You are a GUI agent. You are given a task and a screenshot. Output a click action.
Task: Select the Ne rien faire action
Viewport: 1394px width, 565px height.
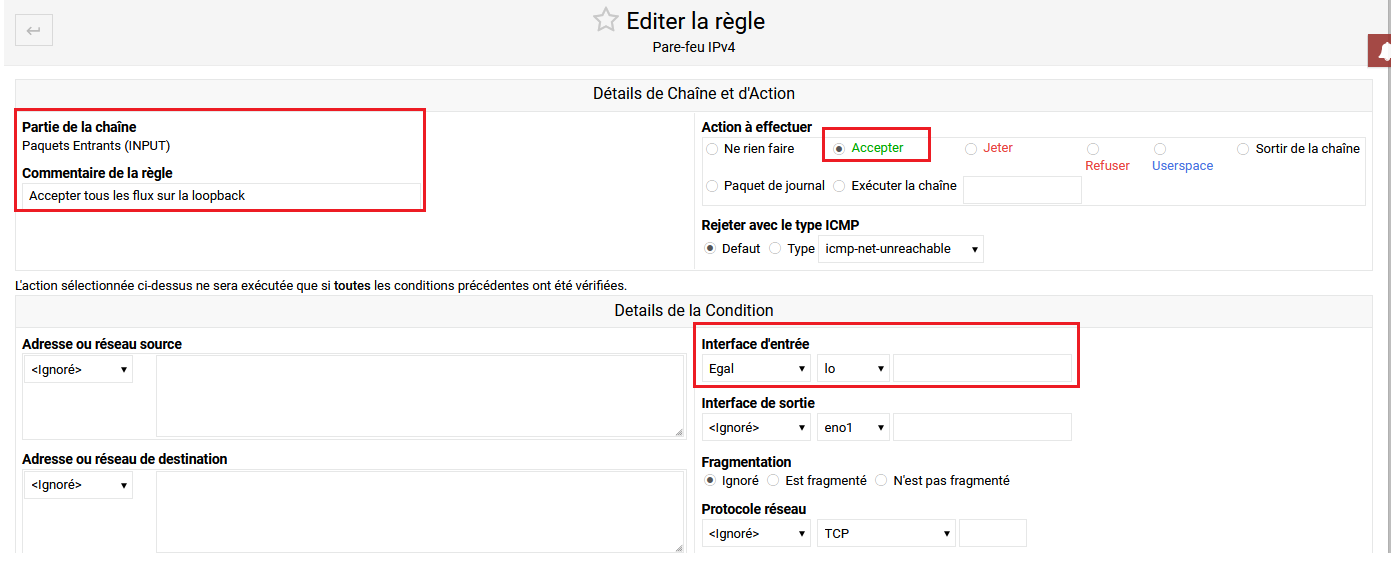point(712,149)
